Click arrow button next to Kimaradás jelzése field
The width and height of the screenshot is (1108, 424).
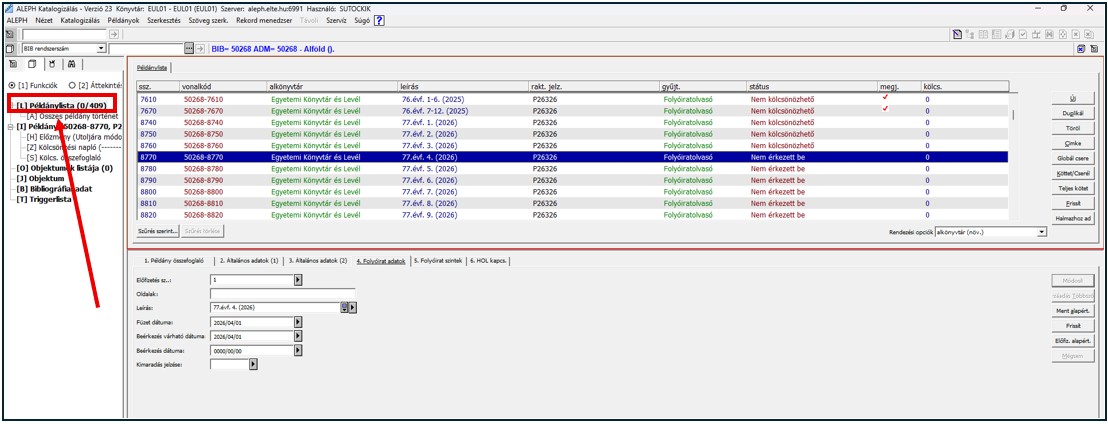click(x=253, y=364)
